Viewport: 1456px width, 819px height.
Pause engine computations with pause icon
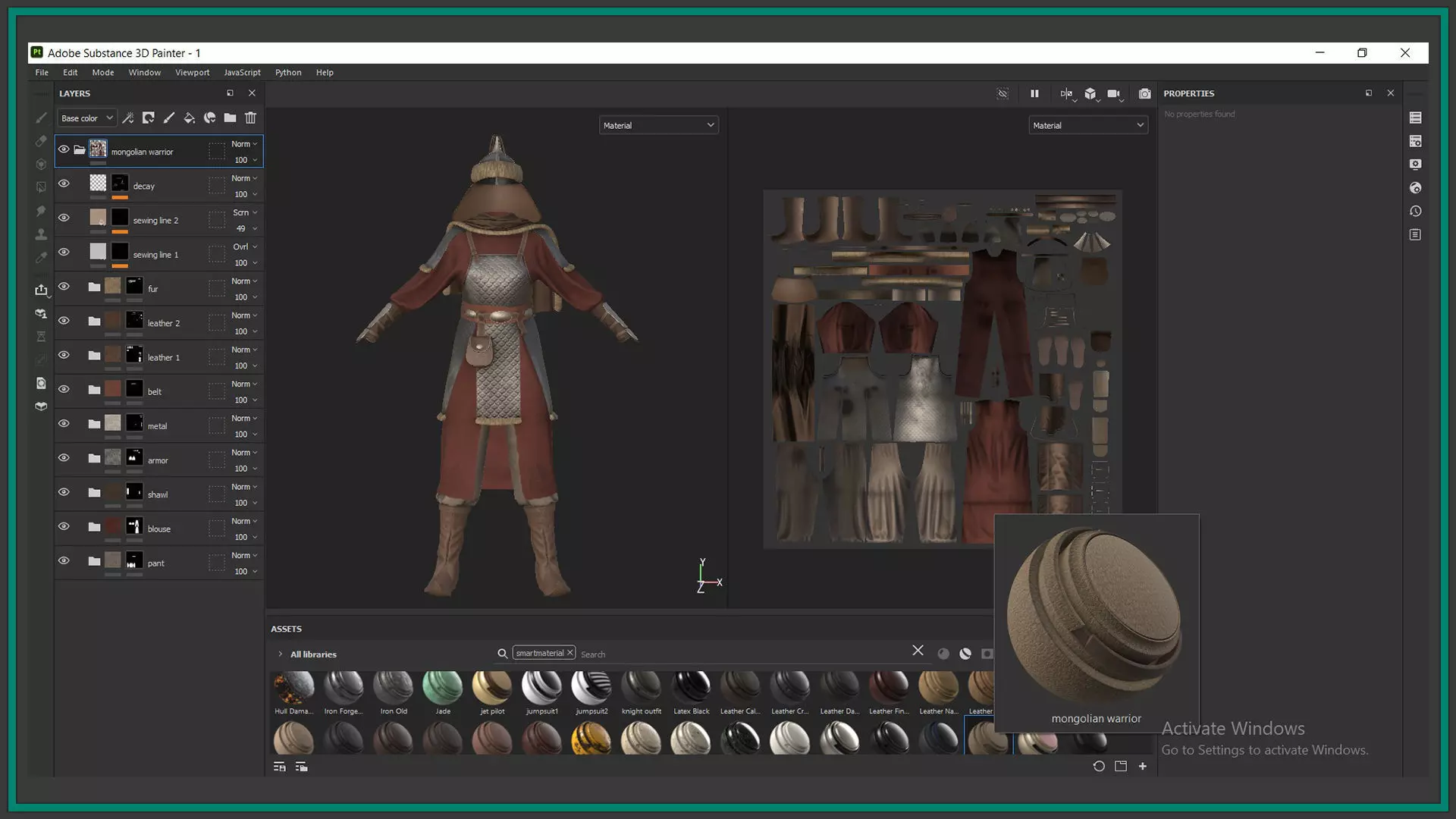point(1034,93)
